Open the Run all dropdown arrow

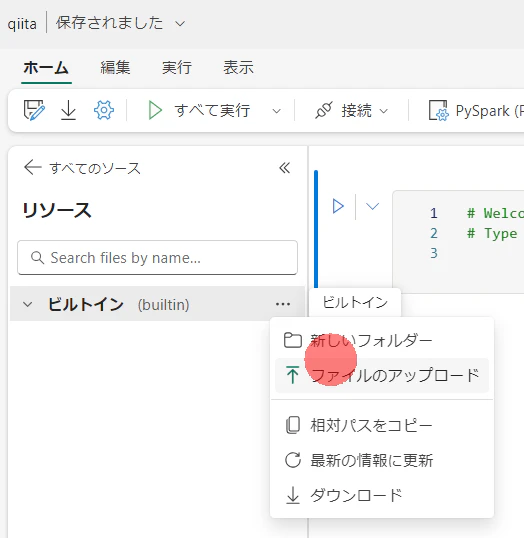(x=276, y=111)
